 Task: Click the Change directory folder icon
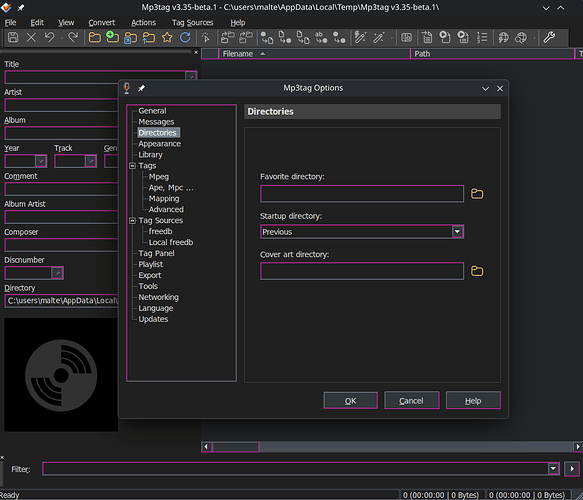coord(94,38)
